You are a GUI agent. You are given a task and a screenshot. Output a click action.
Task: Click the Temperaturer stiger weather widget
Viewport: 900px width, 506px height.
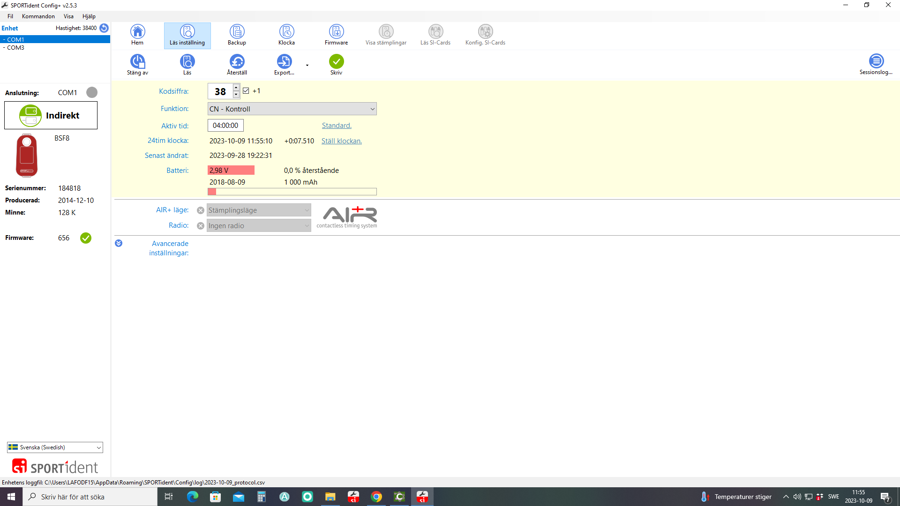coord(736,497)
